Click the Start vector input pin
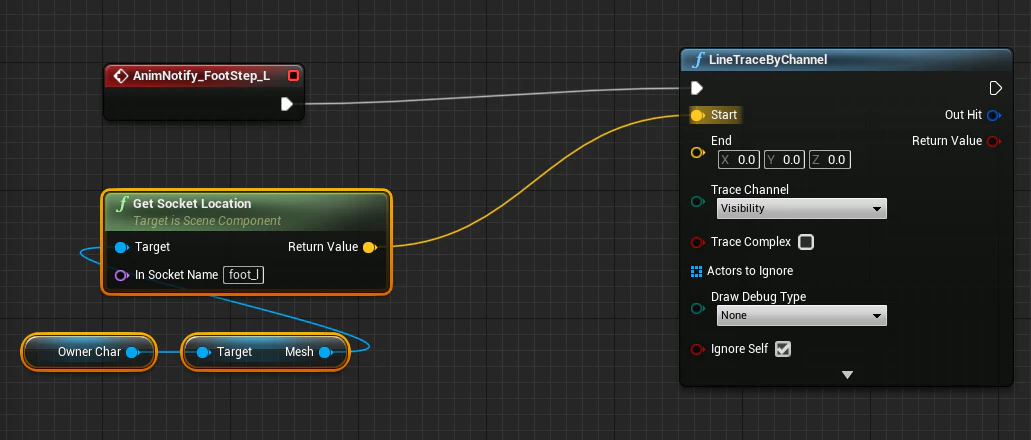 (x=697, y=115)
